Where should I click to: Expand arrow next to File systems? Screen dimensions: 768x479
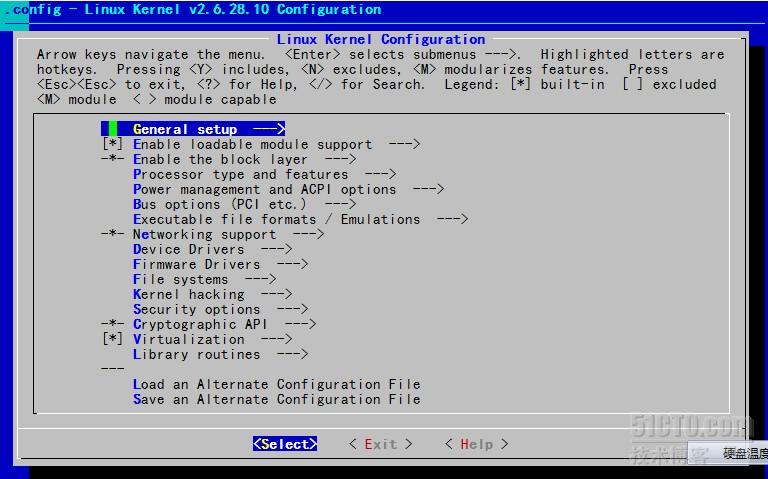coord(261,280)
